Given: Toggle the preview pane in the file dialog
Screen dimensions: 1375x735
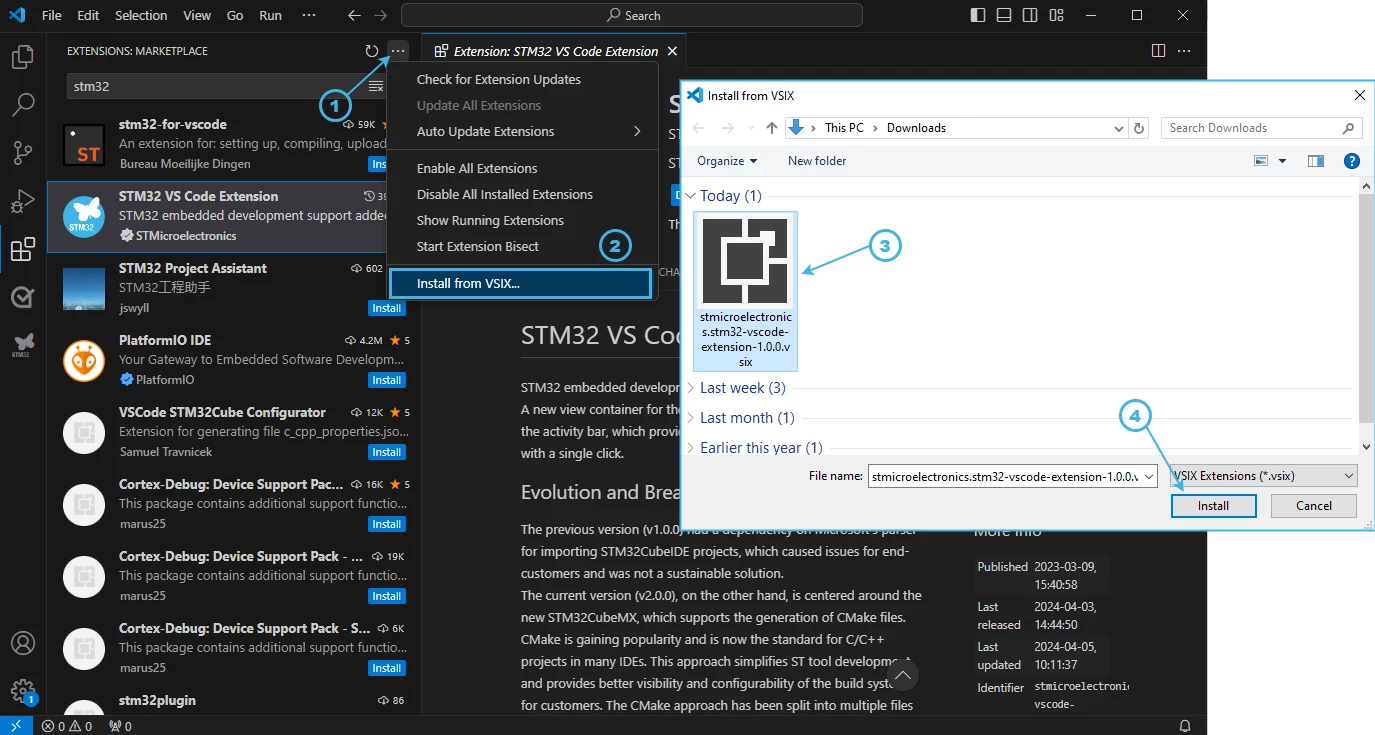Looking at the screenshot, I should pyautogui.click(x=1316, y=161).
